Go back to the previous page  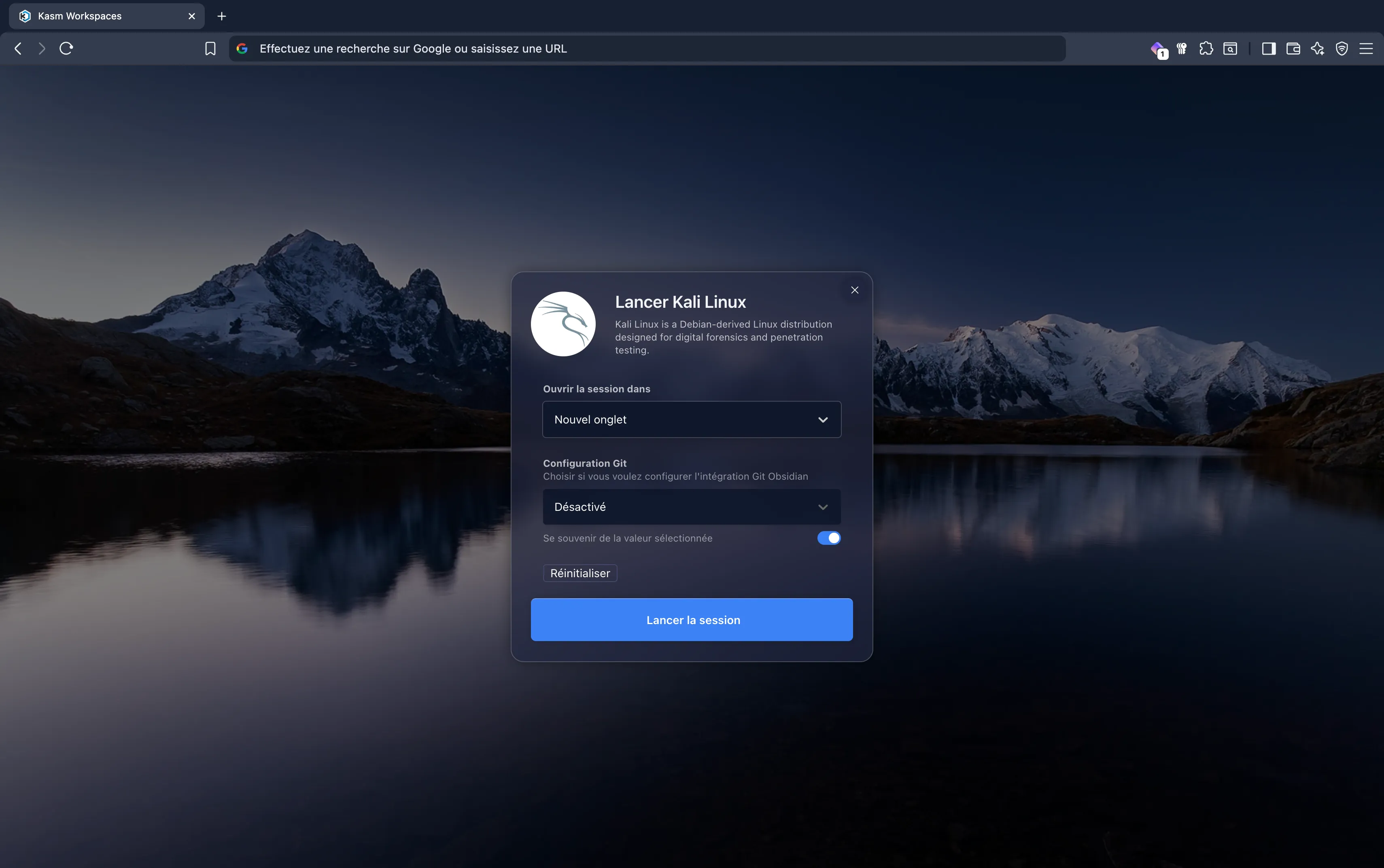(x=17, y=48)
